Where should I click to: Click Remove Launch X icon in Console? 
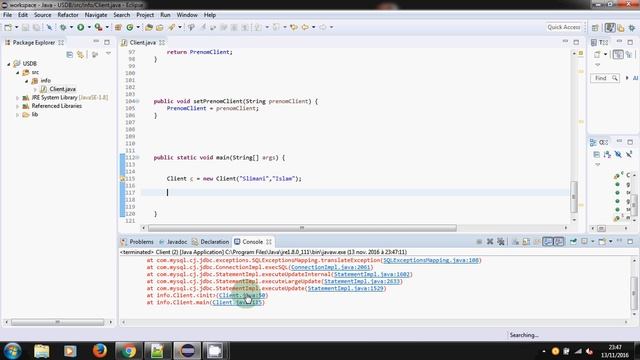(x=490, y=242)
